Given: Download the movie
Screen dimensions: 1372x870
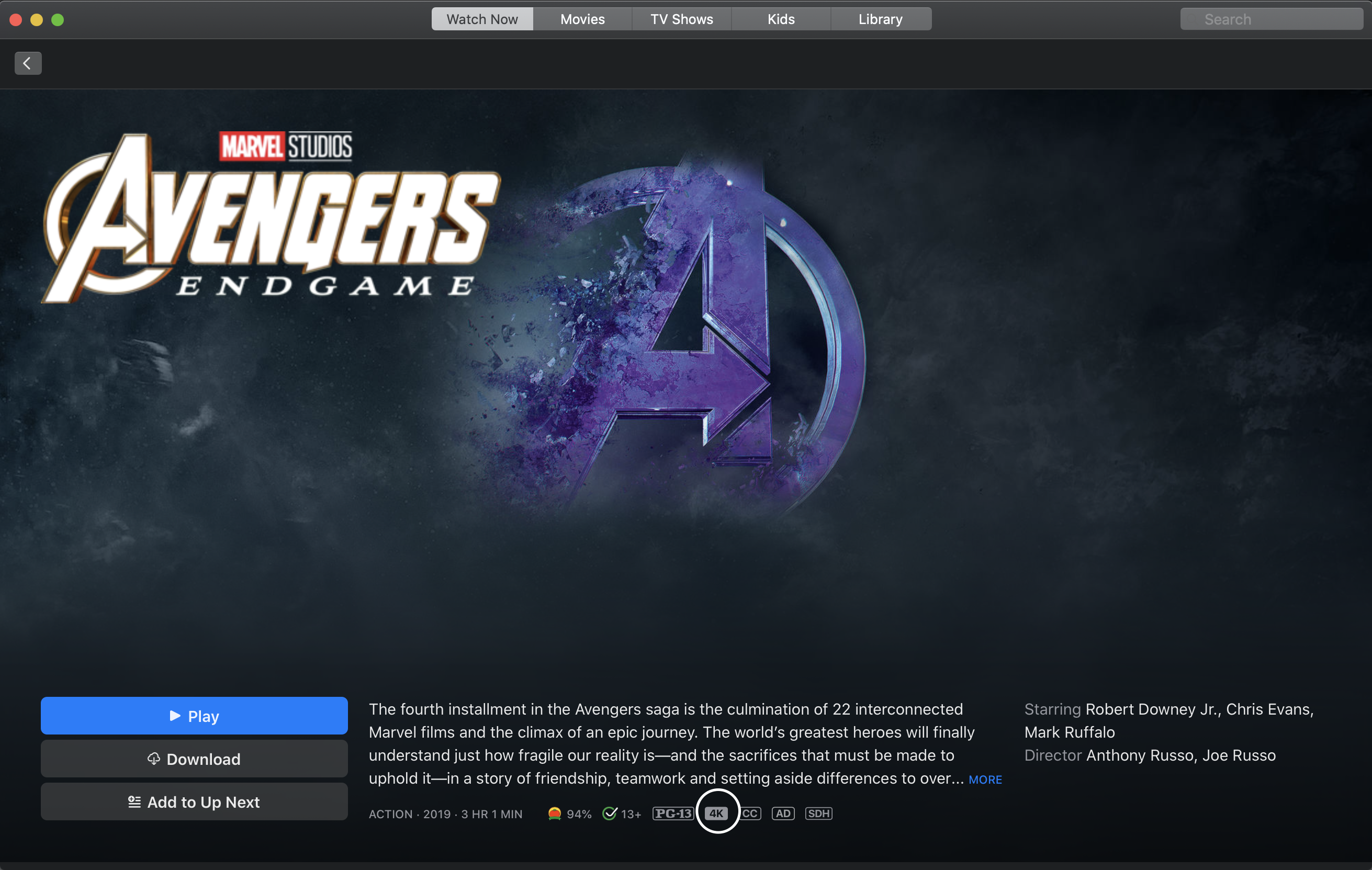Looking at the screenshot, I should tap(194, 759).
